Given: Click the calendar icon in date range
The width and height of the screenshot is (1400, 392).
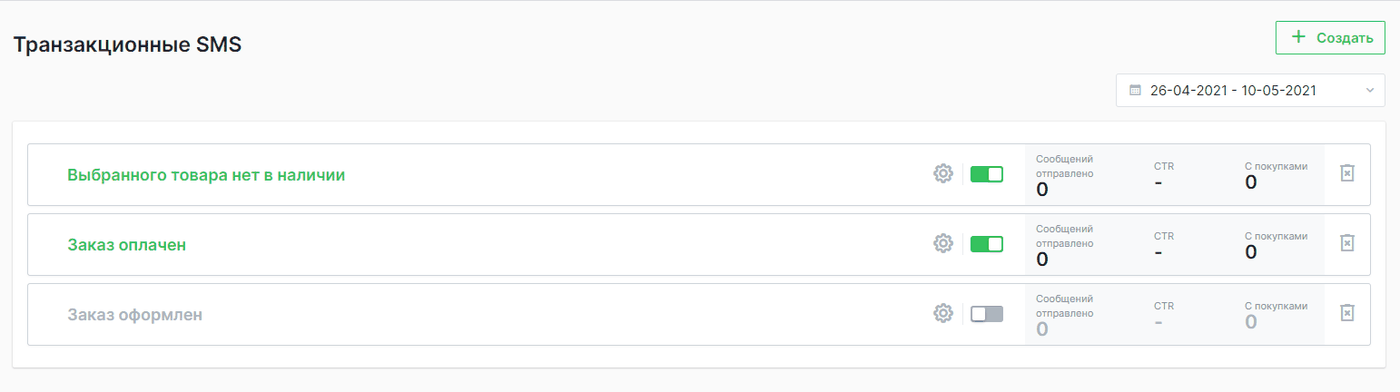Looking at the screenshot, I should (1135, 90).
